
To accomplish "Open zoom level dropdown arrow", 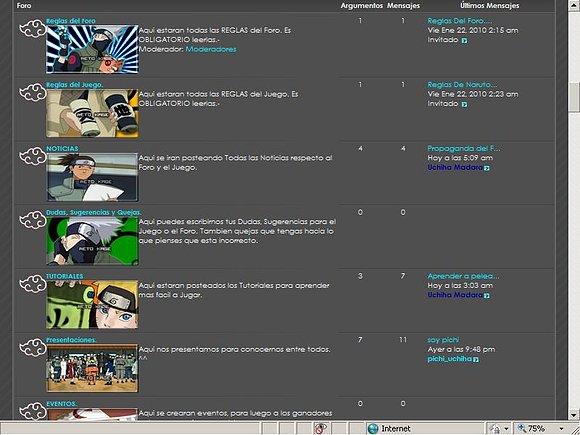I will tap(562, 429).
